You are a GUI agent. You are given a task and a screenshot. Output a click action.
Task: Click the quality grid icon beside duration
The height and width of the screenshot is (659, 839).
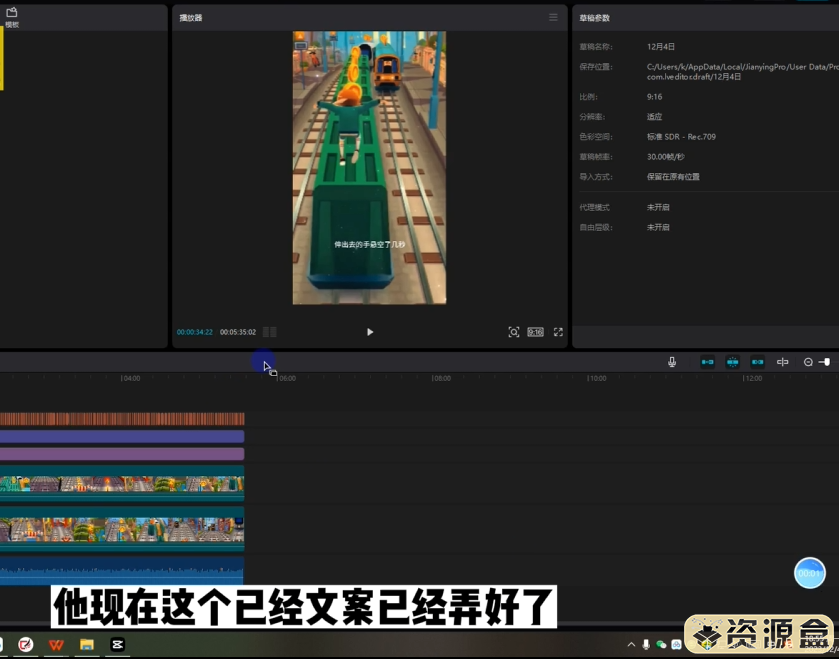[x=270, y=332]
